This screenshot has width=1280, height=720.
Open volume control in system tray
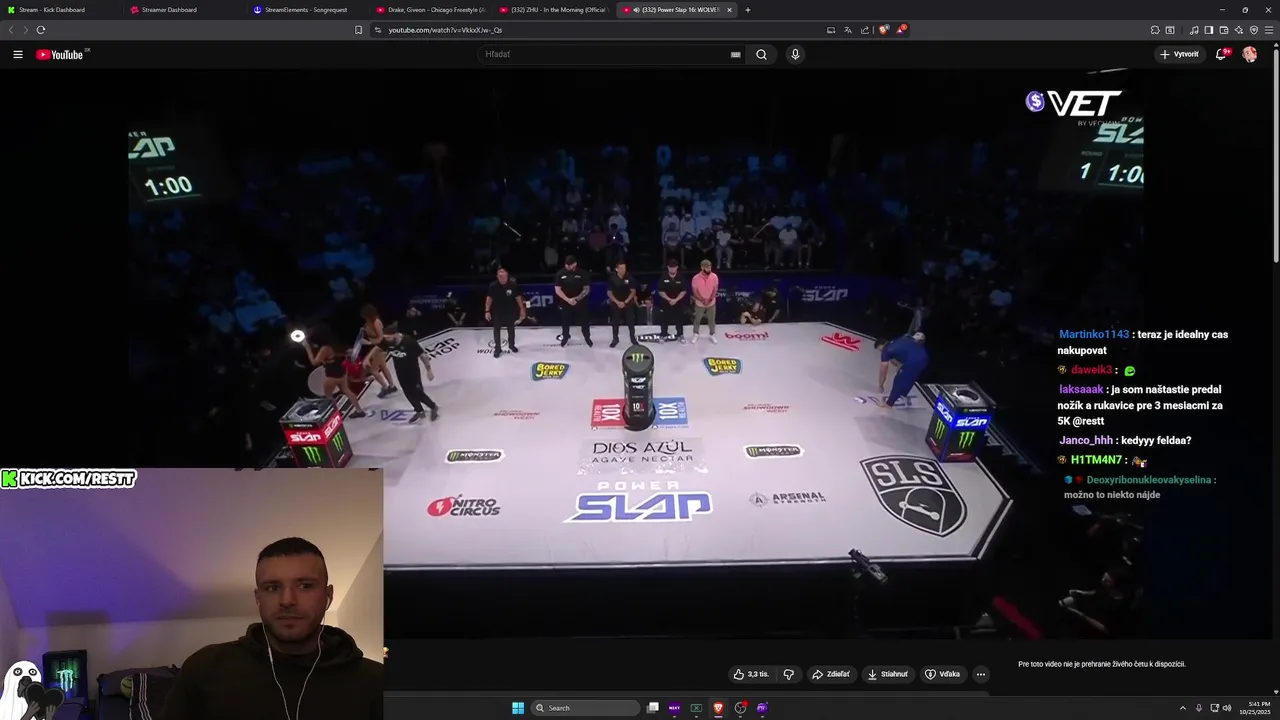pyautogui.click(x=1227, y=708)
